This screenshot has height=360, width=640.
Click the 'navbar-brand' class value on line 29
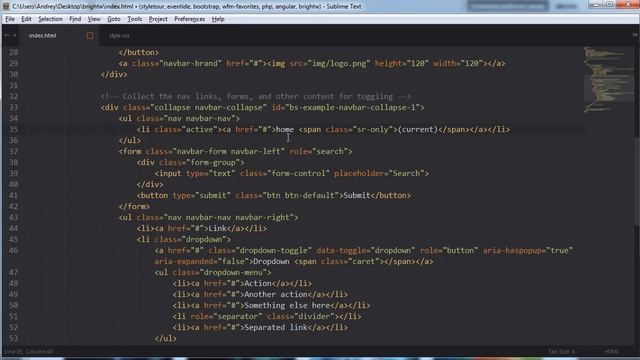click(191, 63)
